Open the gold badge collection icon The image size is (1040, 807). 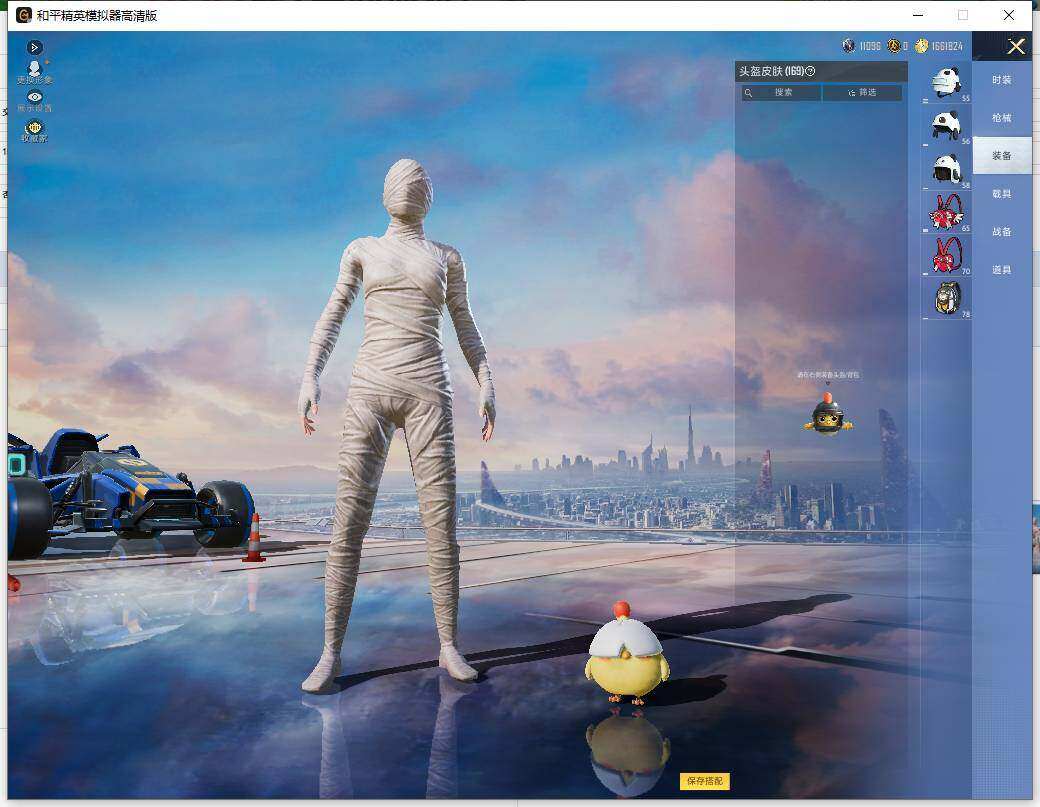coord(34,131)
